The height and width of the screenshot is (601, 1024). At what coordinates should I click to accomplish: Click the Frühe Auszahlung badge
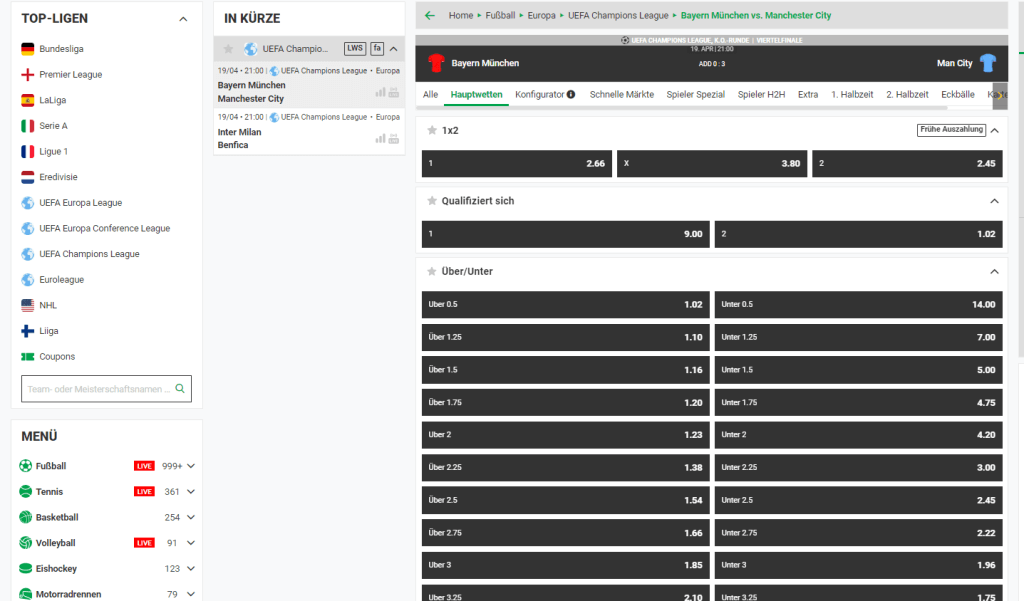[x=952, y=130]
